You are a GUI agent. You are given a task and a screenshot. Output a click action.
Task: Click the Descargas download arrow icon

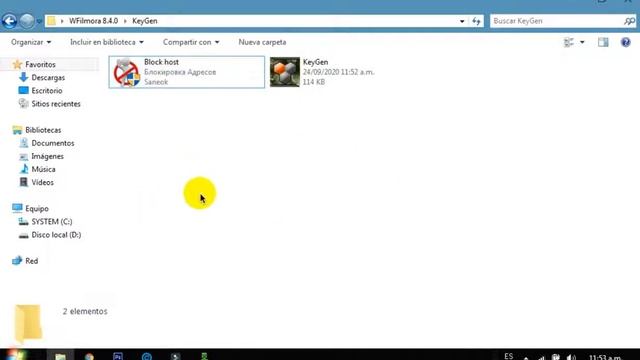[x=23, y=77]
